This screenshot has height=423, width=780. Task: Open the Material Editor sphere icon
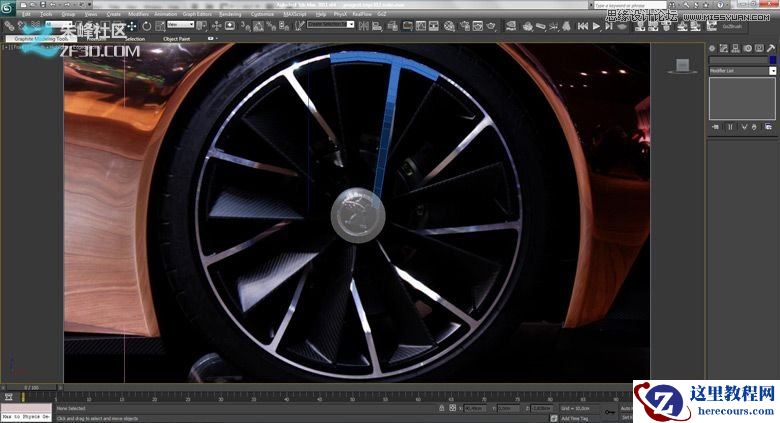click(x=449, y=26)
